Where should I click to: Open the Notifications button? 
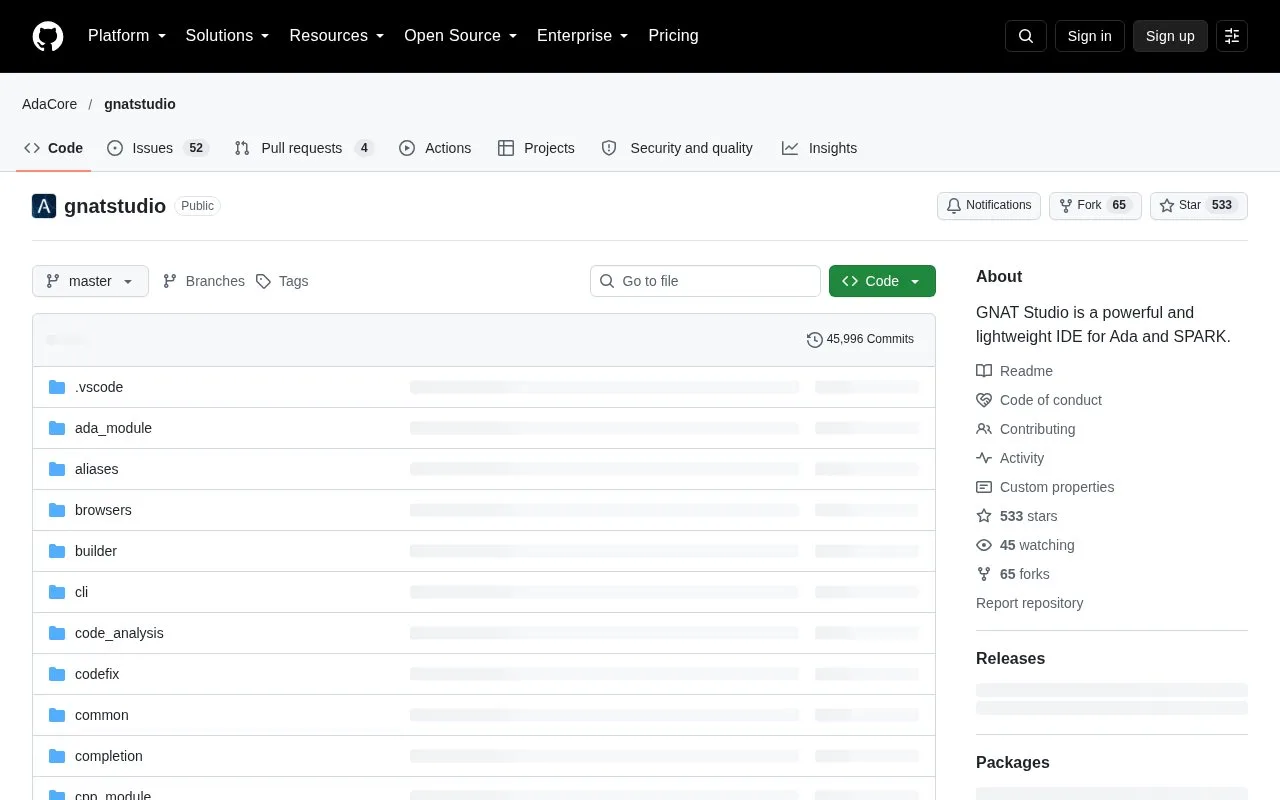click(x=989, y=205)
